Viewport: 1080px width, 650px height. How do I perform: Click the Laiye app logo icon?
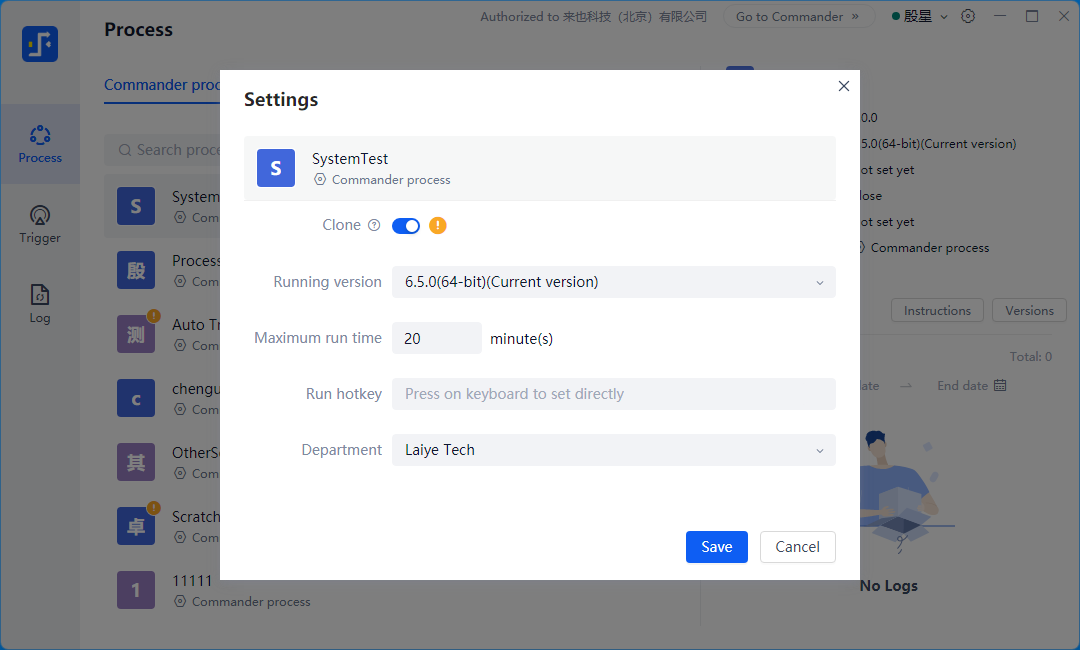40,44
